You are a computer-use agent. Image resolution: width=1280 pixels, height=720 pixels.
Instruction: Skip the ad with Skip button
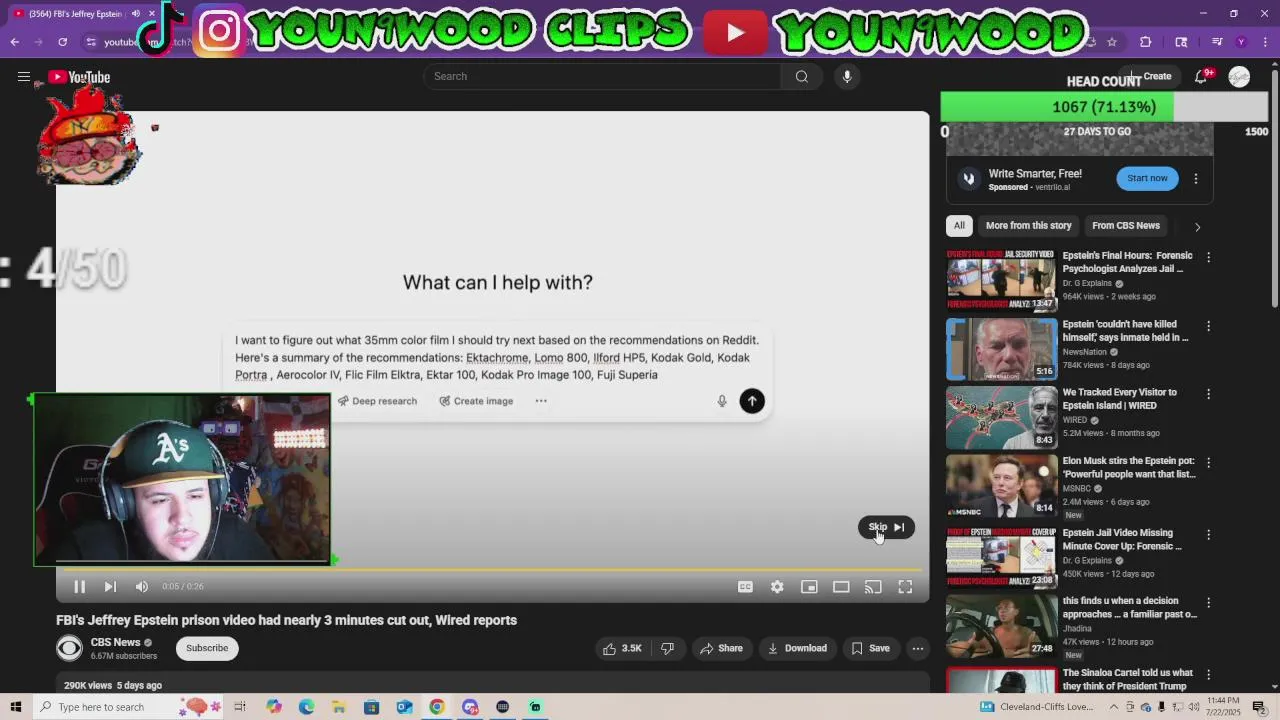coord(886,527)
